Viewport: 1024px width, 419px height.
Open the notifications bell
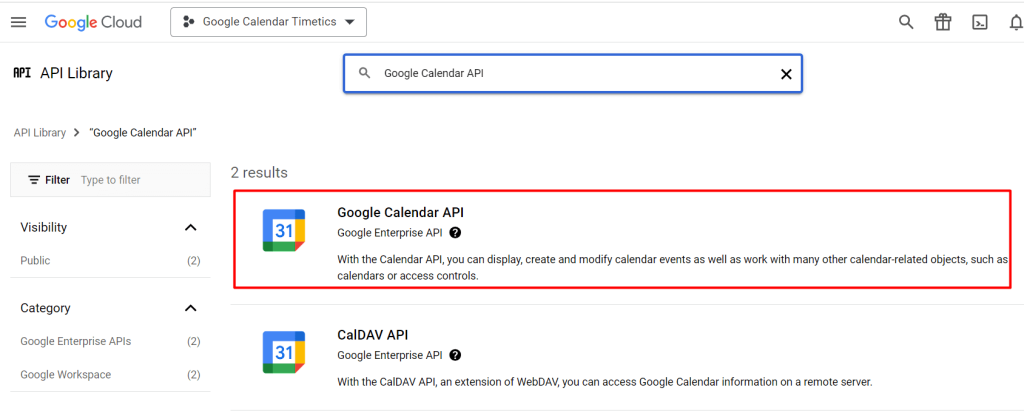point(1015,22)
